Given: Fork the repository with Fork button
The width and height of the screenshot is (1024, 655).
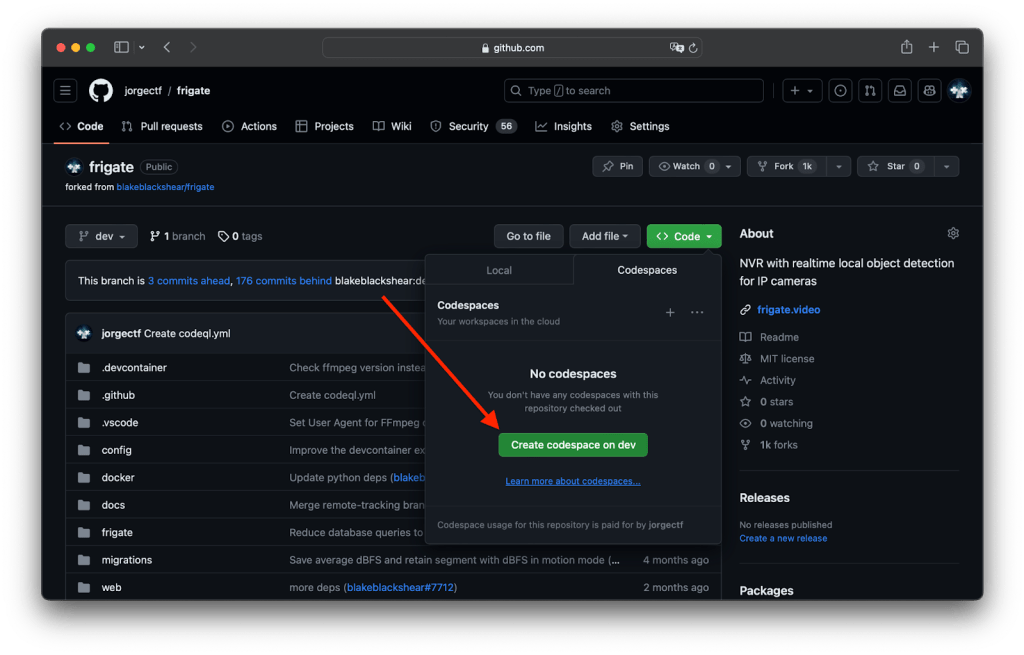Looking at the screenshot, I should [x=787, y=167].
